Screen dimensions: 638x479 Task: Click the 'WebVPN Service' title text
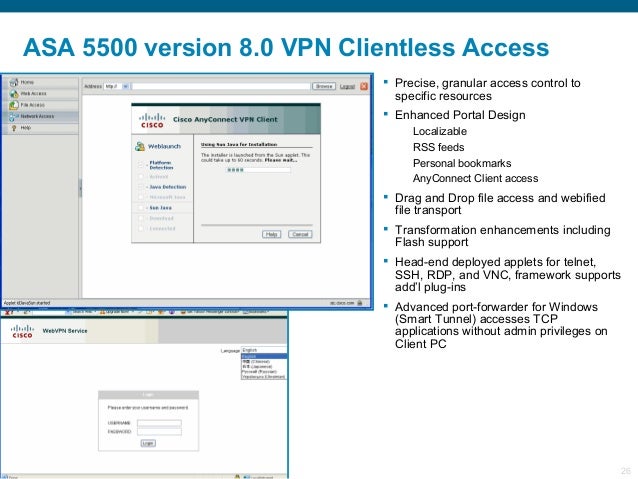coord(65,331)
